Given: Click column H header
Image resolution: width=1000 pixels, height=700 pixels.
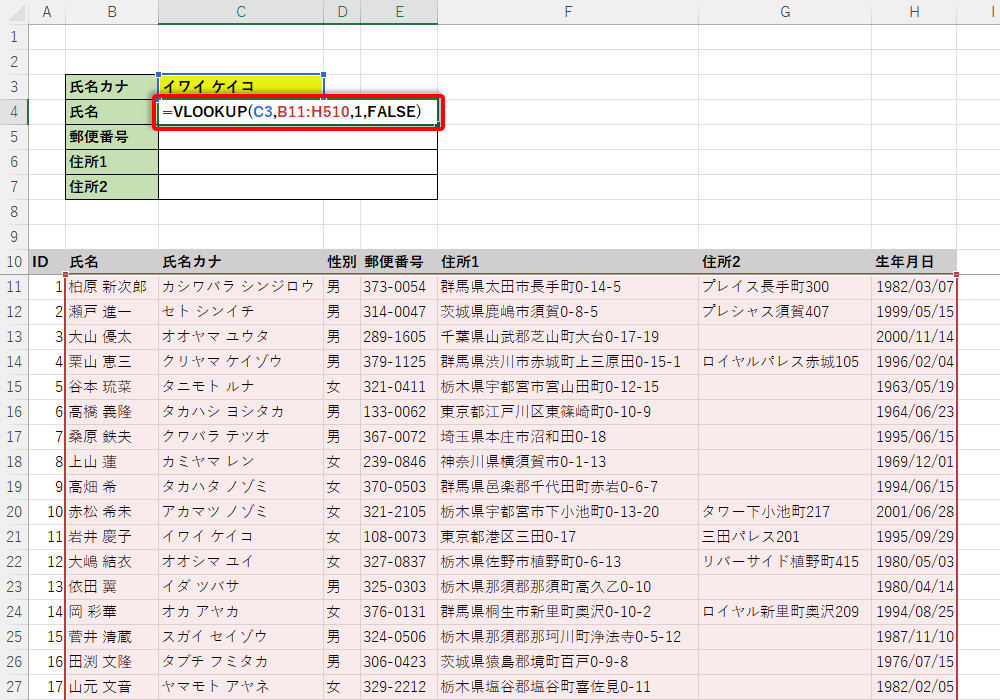Looking at the screenshot, I should pos(913,12).
